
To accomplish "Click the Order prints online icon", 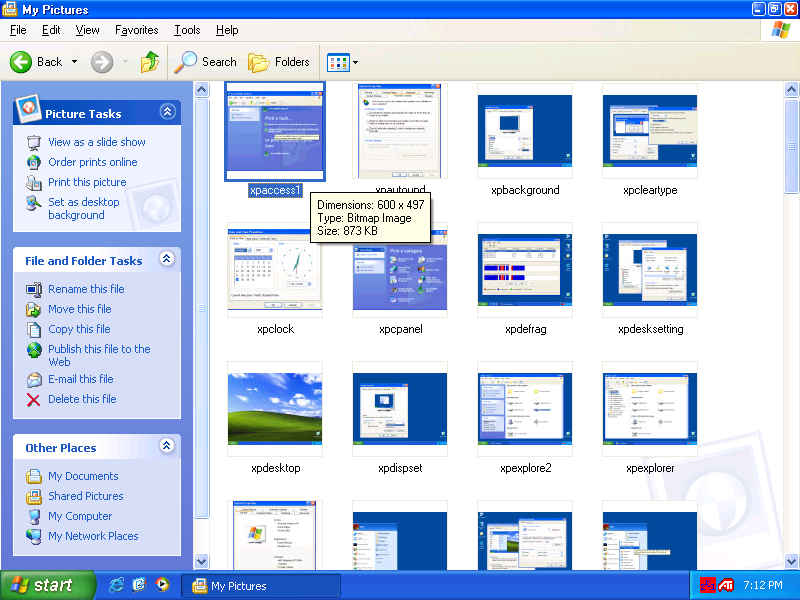I will pos(34,162).
